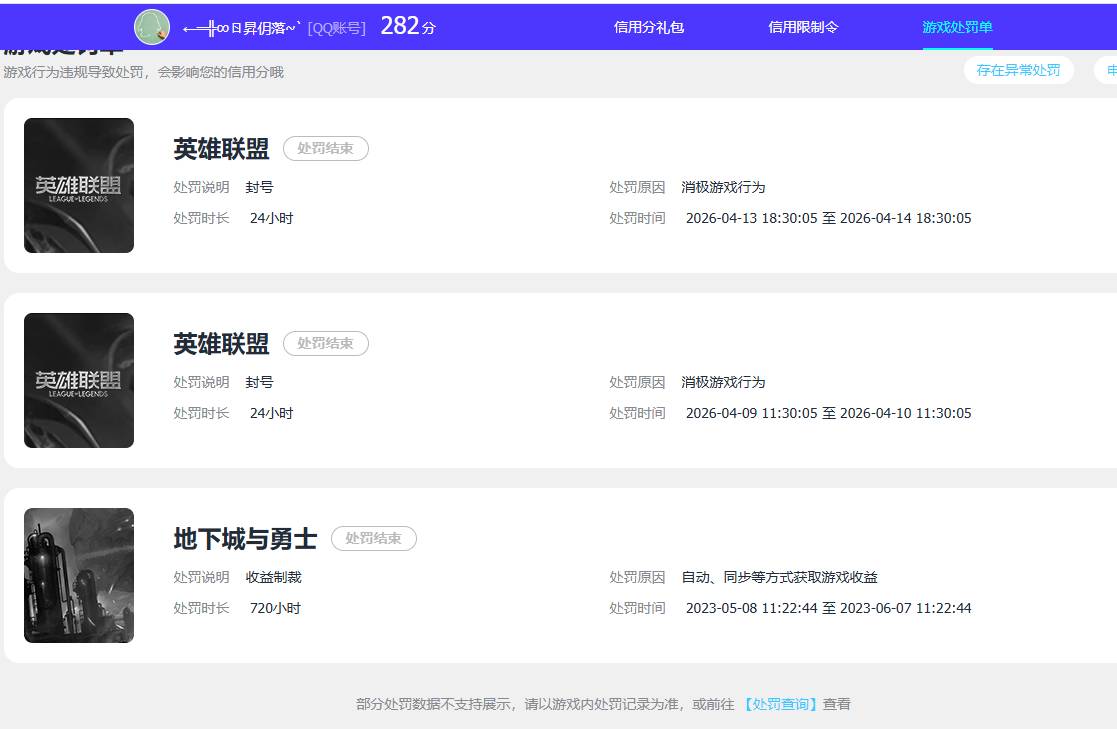Click the 收益制裁 penalty description

coord(274,577)
